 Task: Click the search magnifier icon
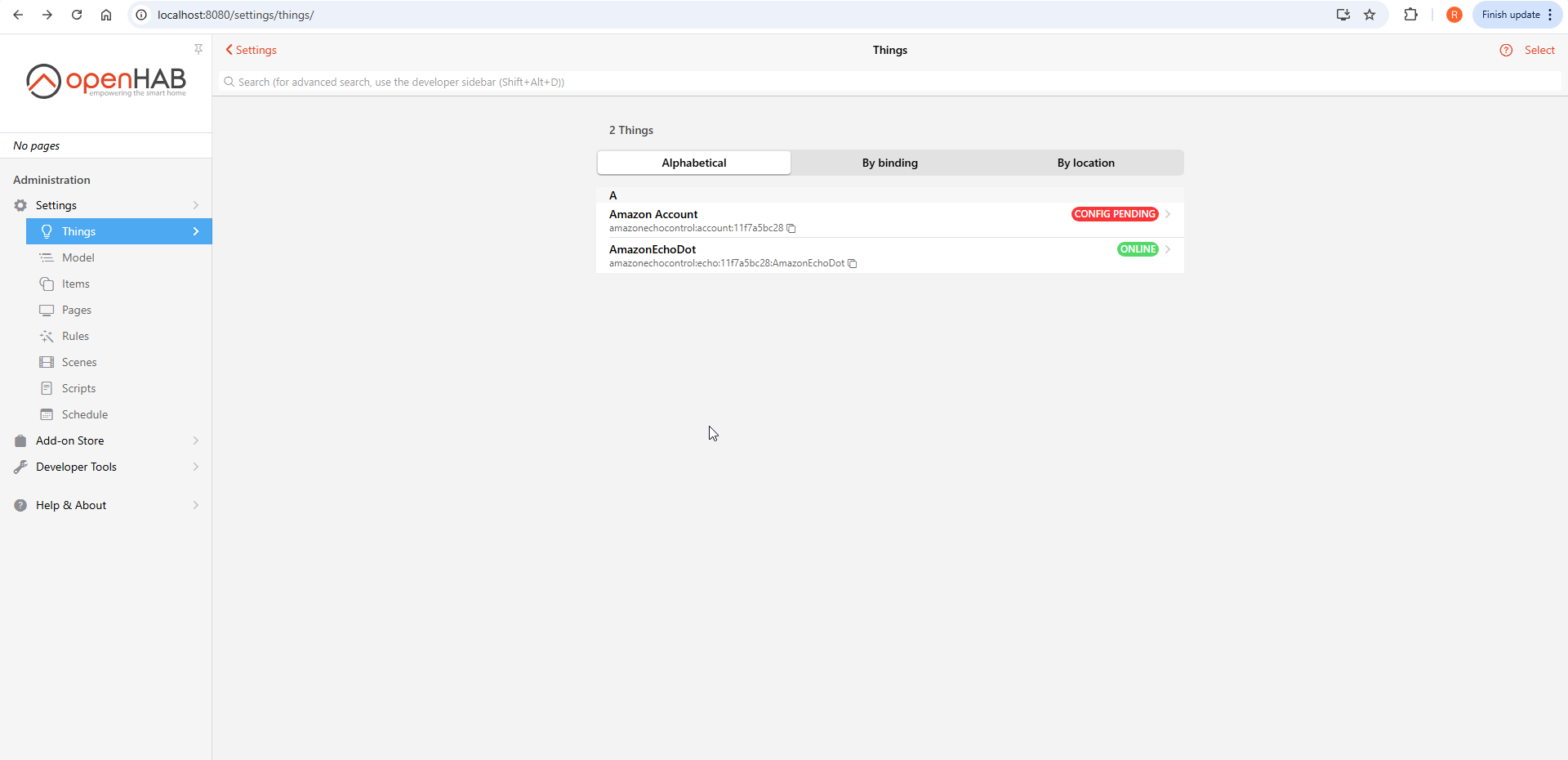pyautogui.click(x=229, y=82)
